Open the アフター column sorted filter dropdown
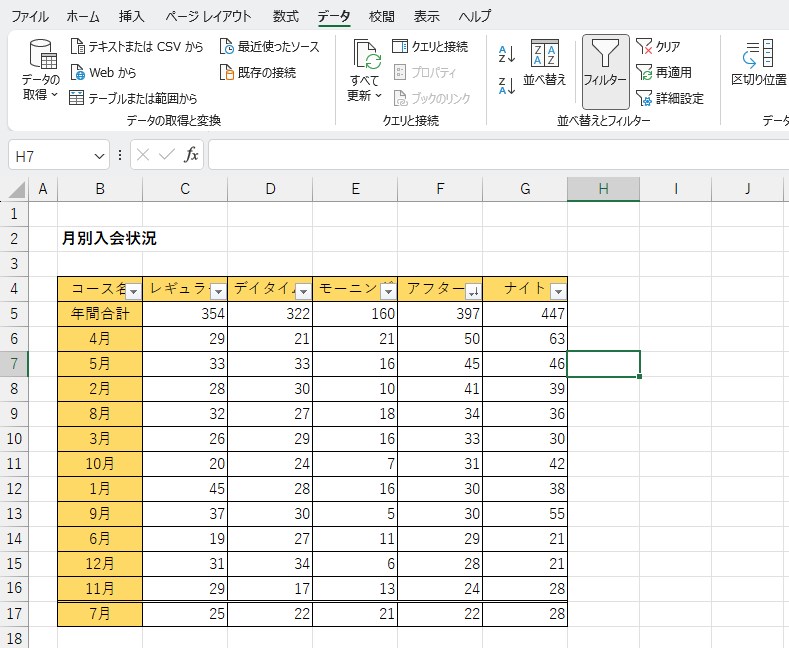Screen dimensions: 789x648 (473, 291)
